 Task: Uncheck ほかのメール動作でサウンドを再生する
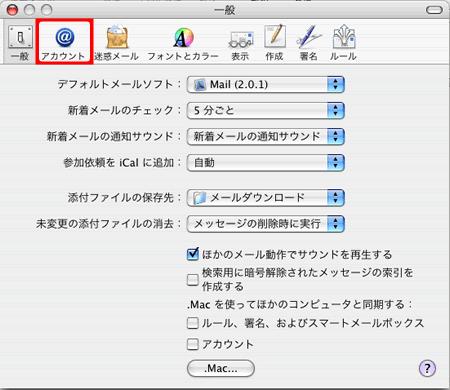pos(193,255)
